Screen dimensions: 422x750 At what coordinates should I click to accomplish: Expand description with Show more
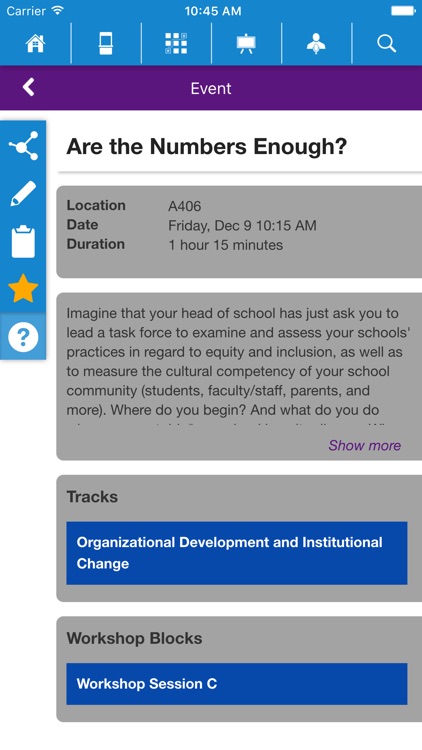tap(365, 445)
